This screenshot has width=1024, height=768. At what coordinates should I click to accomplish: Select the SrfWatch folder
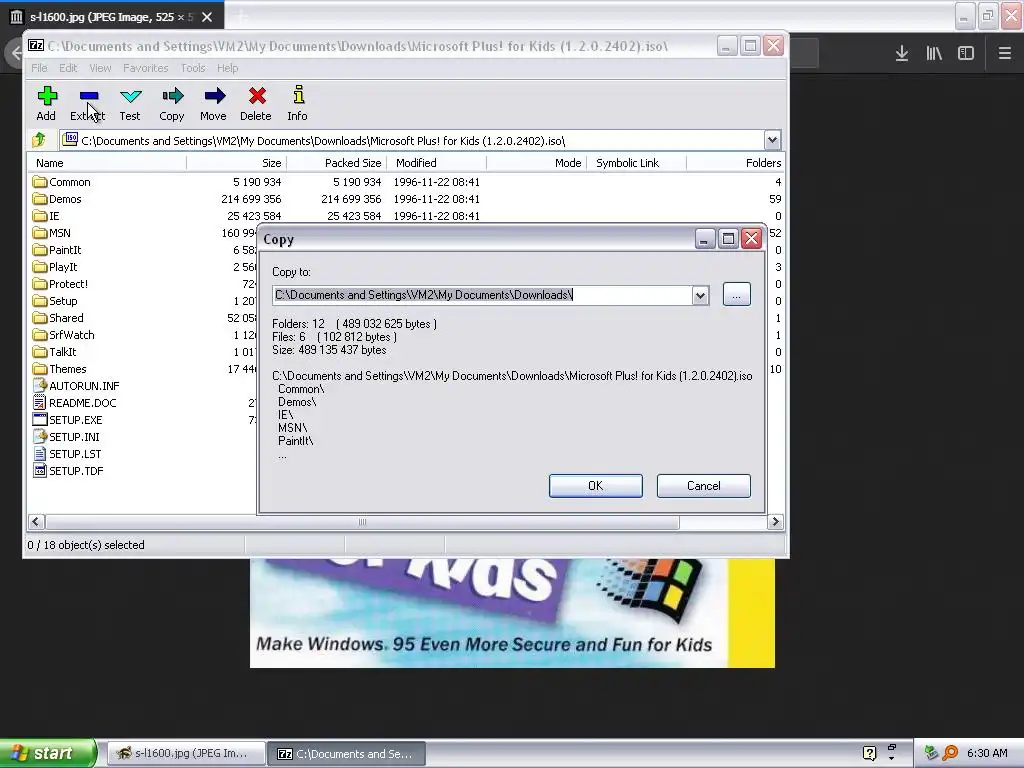coord(63,335)
